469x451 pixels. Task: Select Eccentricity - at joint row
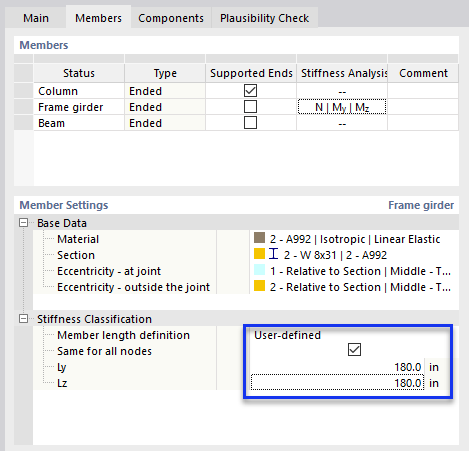(109, 271)
